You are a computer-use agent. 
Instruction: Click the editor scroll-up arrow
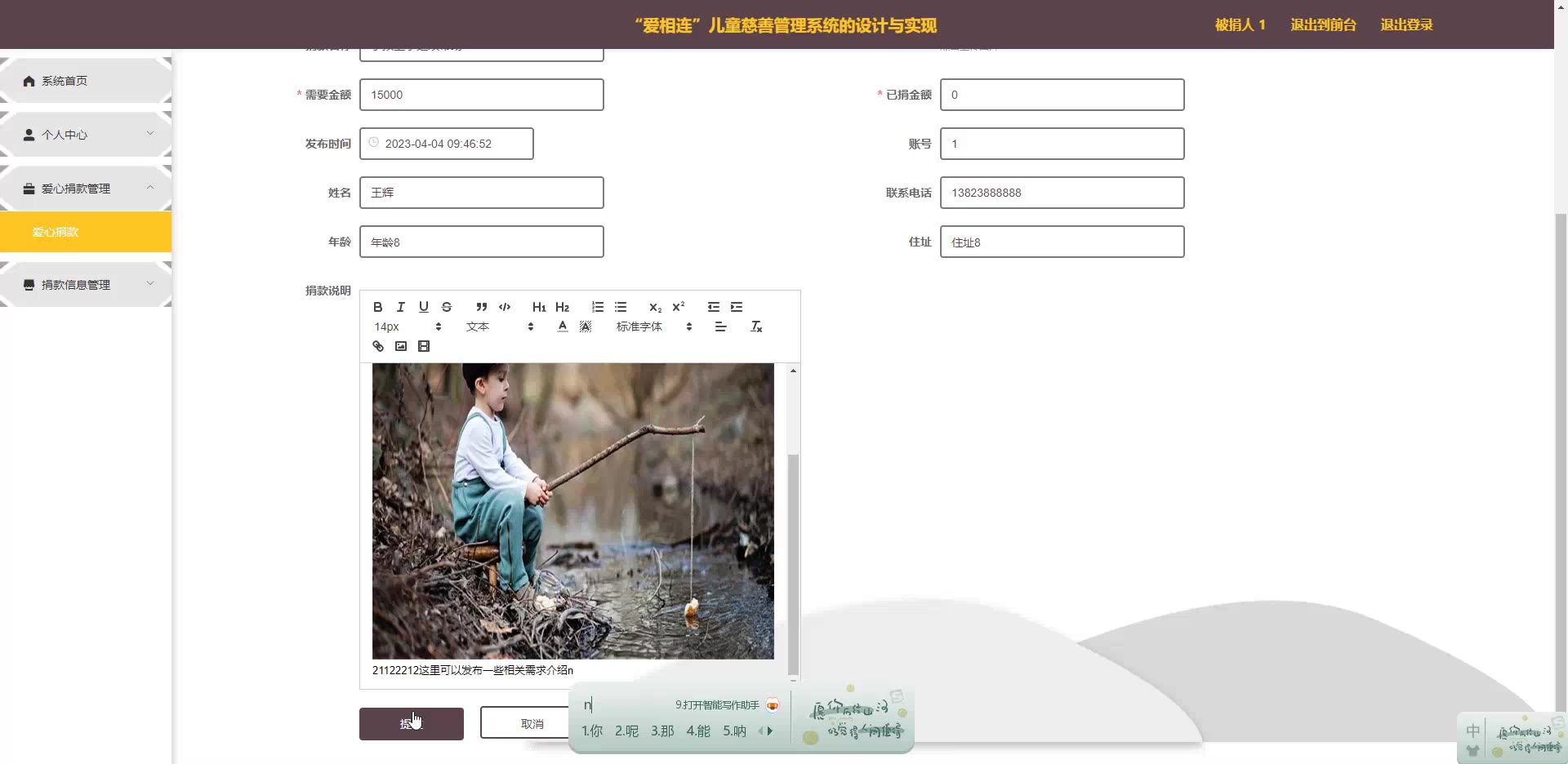(x=793, y=371)
